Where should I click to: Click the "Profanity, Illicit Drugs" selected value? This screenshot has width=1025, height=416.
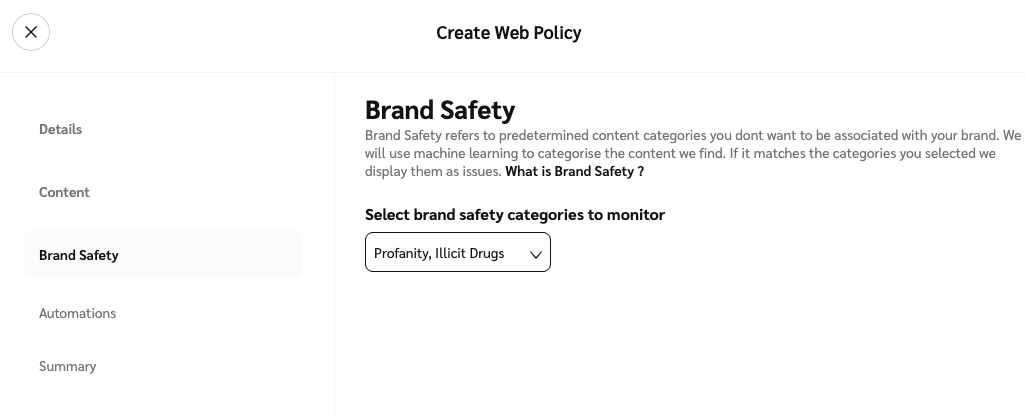440,254
